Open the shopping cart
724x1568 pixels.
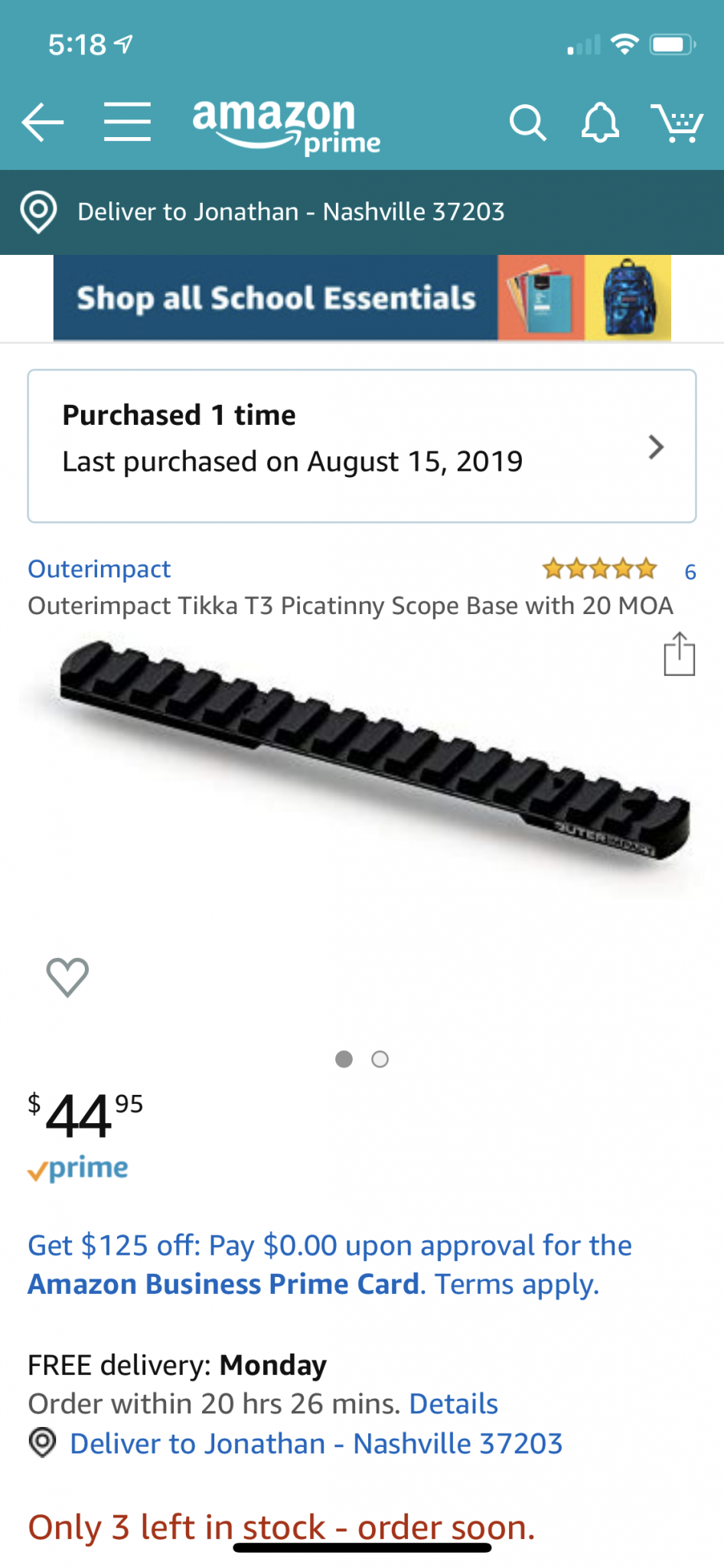click(x=677, y=122)
